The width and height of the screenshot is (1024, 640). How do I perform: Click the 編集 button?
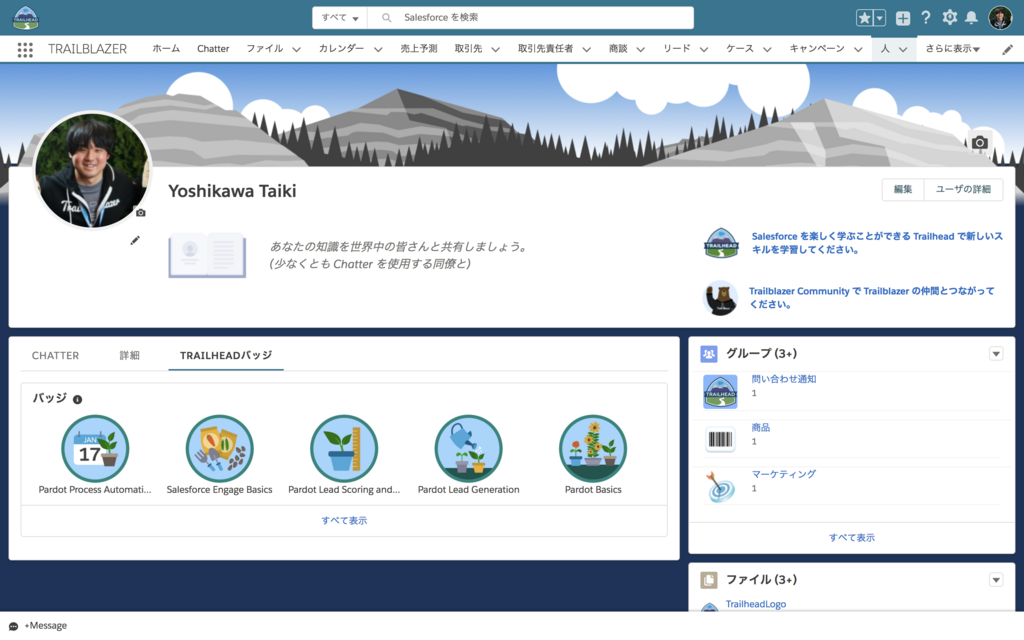(903, 189)
